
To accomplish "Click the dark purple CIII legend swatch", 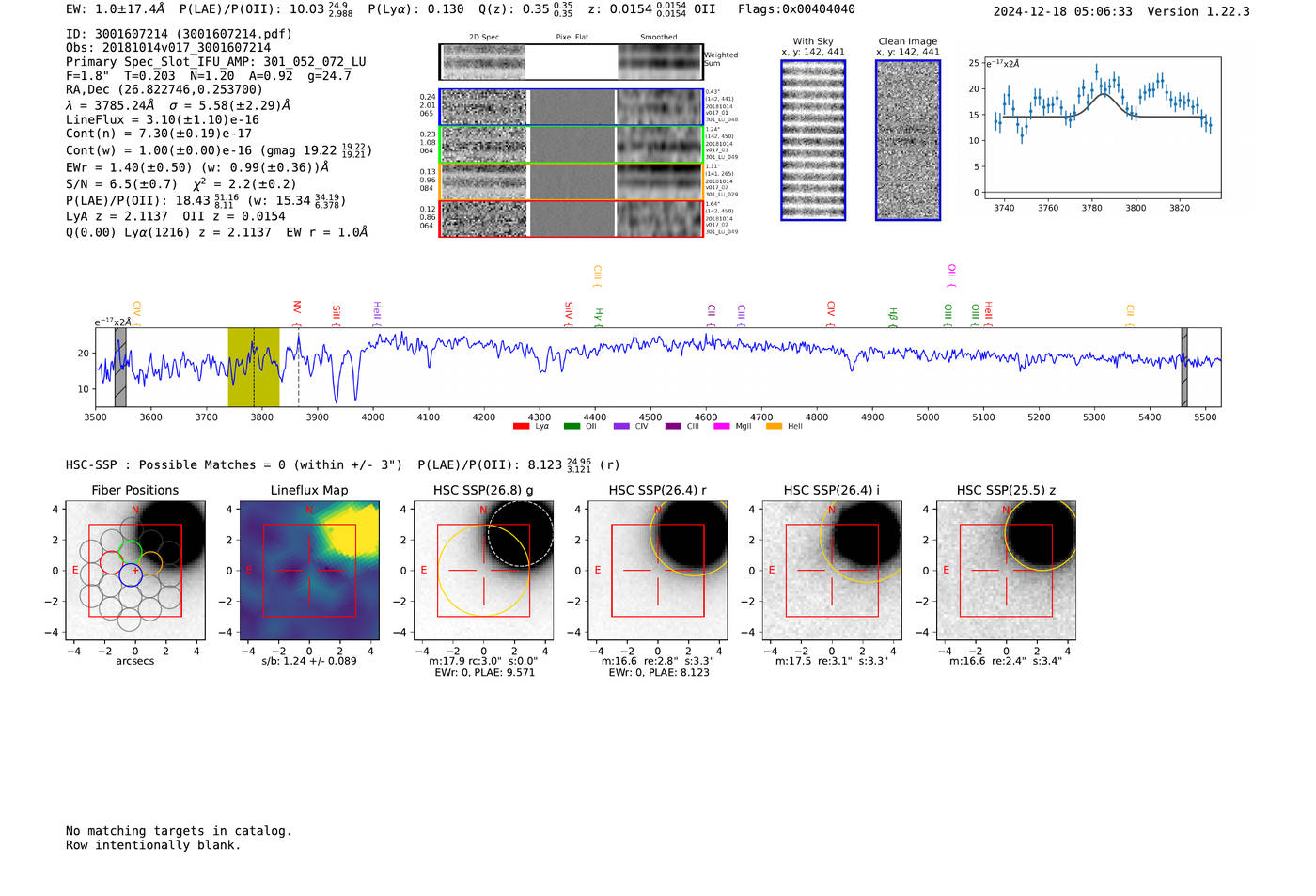I will 673,426.
